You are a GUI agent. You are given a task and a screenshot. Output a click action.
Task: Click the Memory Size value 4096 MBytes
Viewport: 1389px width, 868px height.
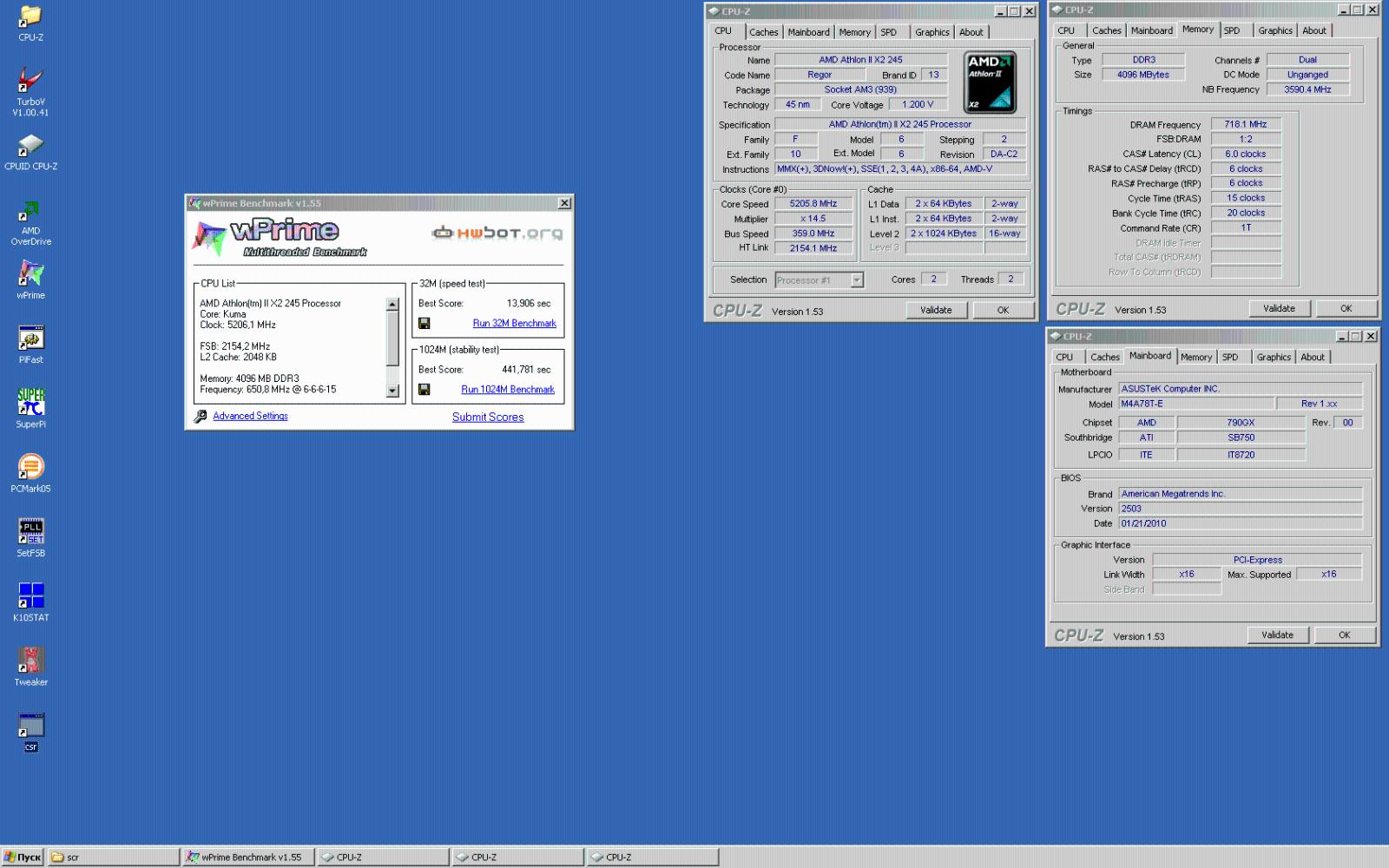tap(1143, 75)
